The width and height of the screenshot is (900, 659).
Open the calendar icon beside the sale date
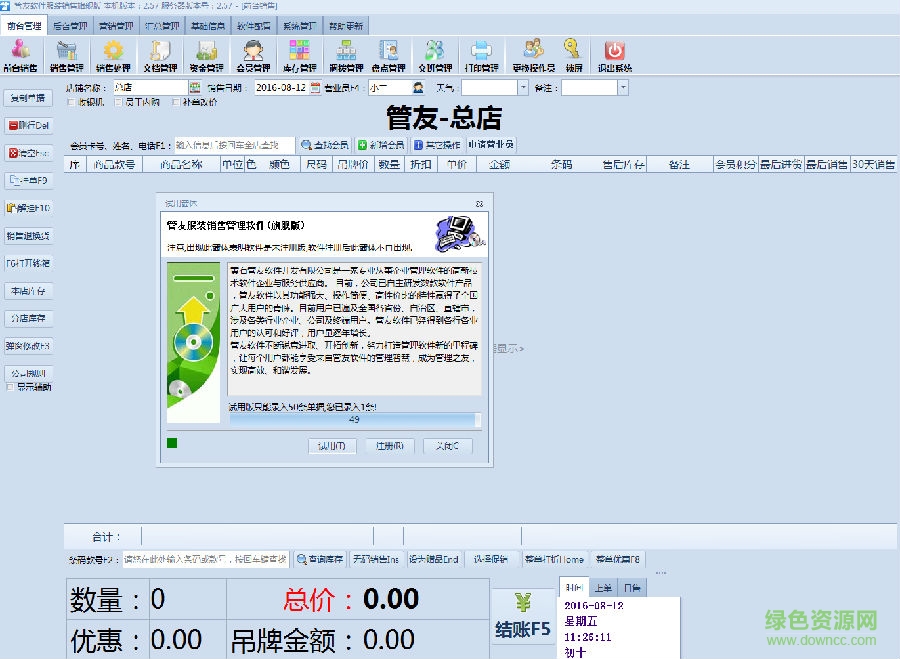[x=315, y=88]
